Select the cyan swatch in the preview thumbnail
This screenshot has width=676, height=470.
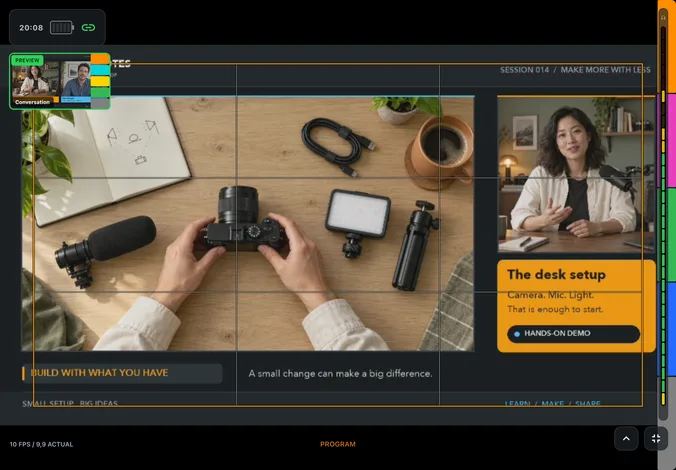coord(100,70)
